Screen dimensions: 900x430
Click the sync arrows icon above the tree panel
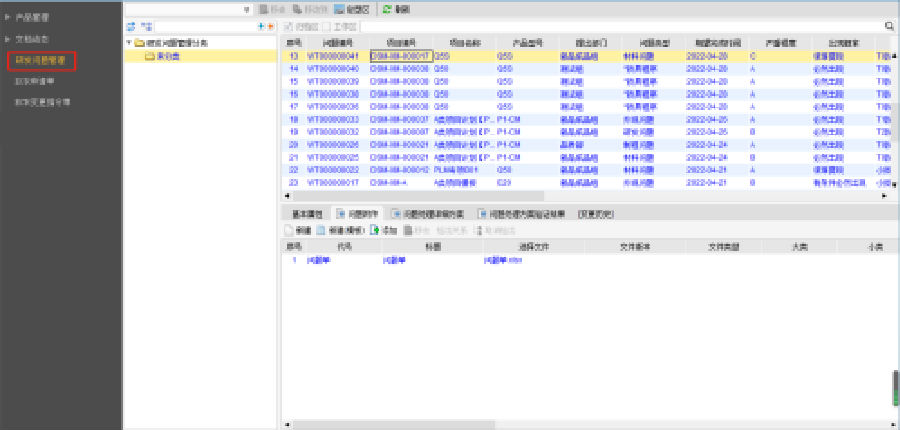click(x=131, y=25)
